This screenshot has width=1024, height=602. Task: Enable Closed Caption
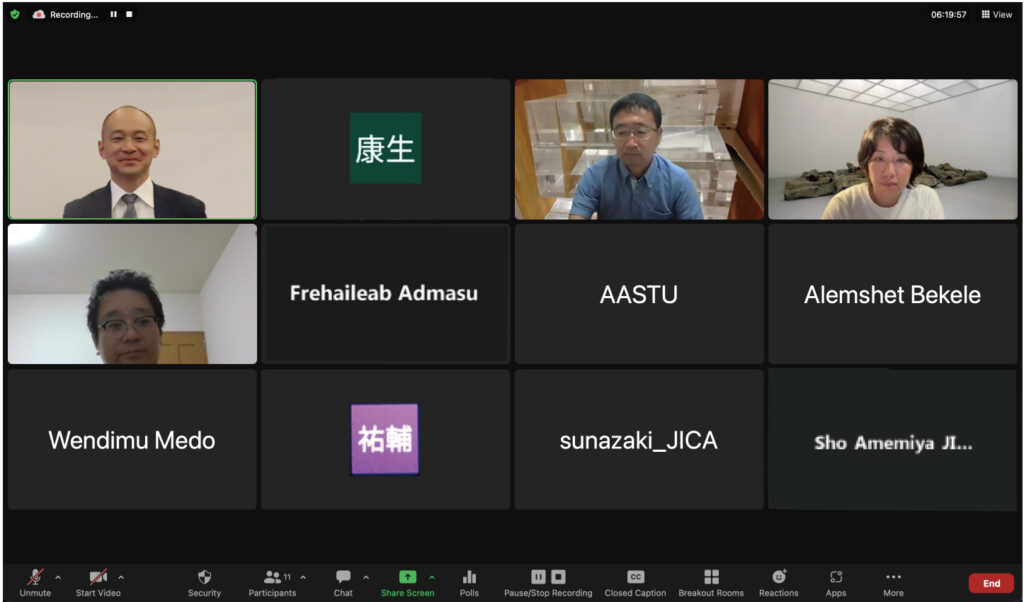[635, 578]
